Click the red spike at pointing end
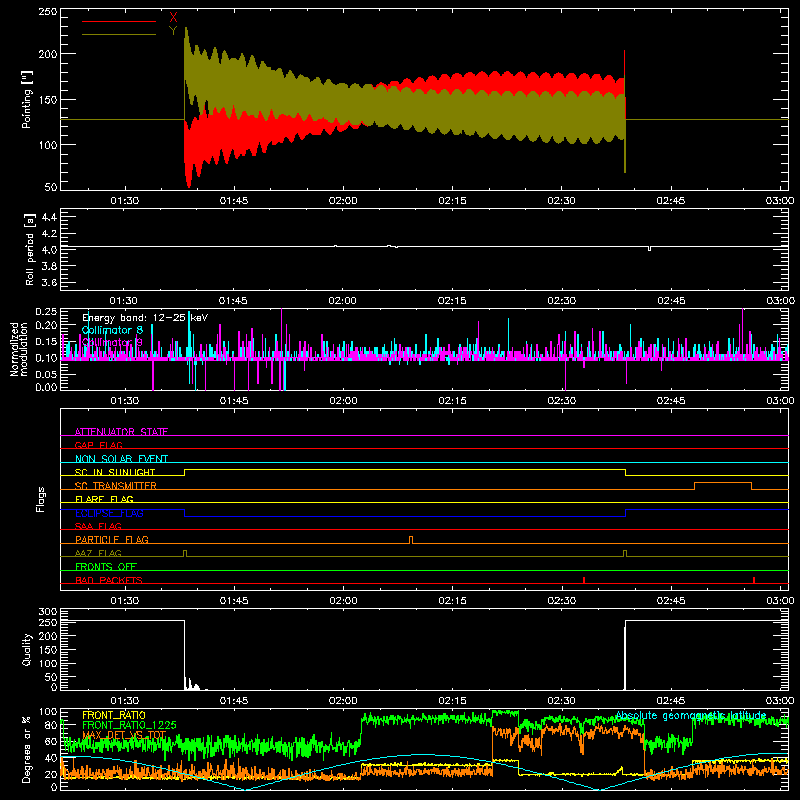This screenshot has height=800, width=800. coord(624,64)
